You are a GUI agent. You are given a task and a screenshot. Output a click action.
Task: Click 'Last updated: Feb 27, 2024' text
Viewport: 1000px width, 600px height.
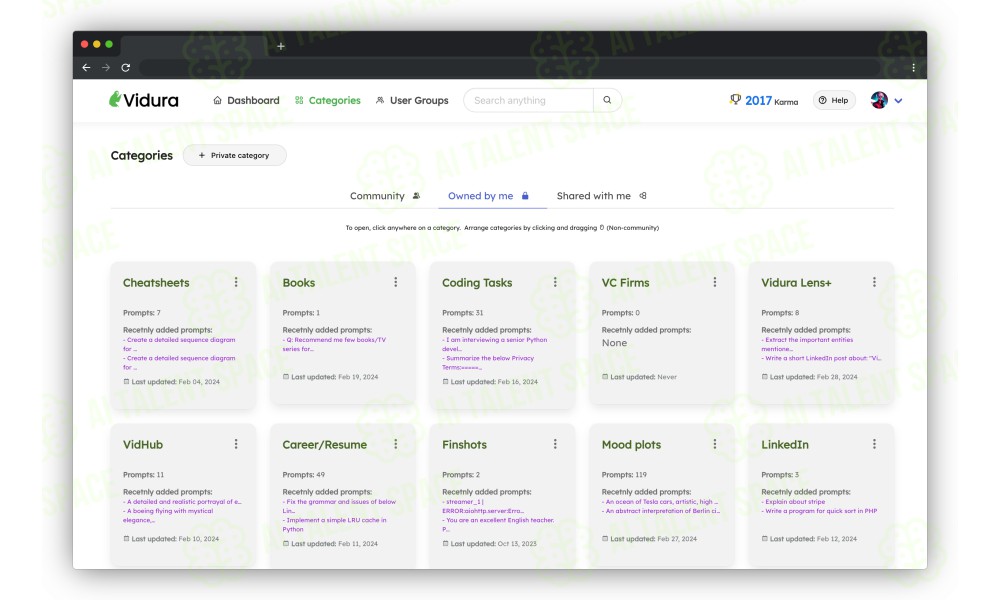click(x=649, y=539)
